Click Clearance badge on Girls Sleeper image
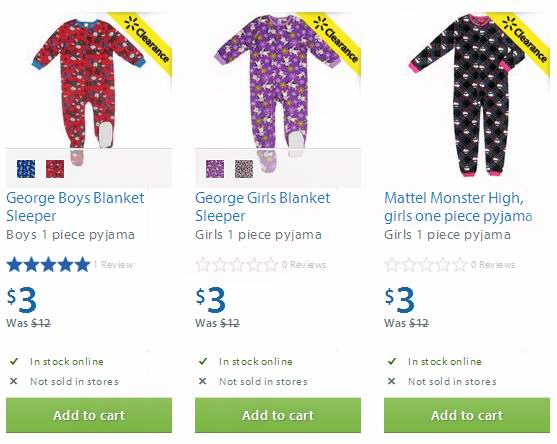Viewport: 557px width, 444px height. (x=335, y=40)
